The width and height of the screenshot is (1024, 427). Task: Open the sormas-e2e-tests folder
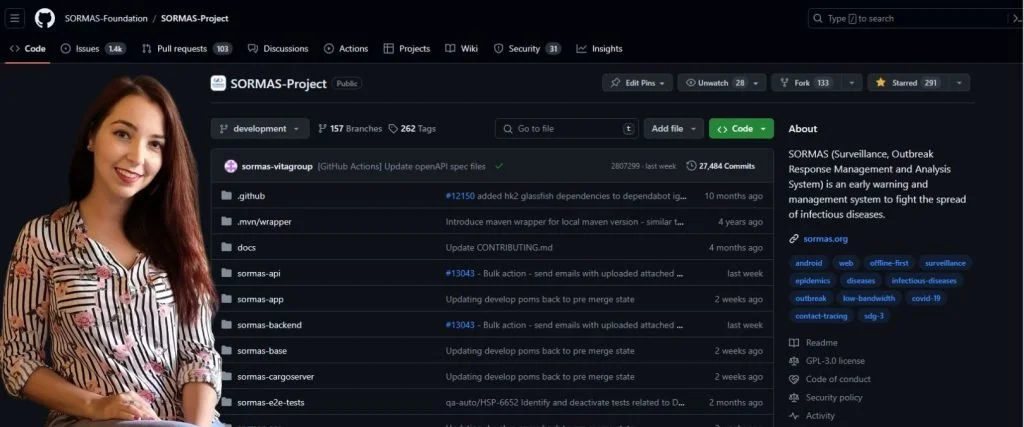[270, 402]
